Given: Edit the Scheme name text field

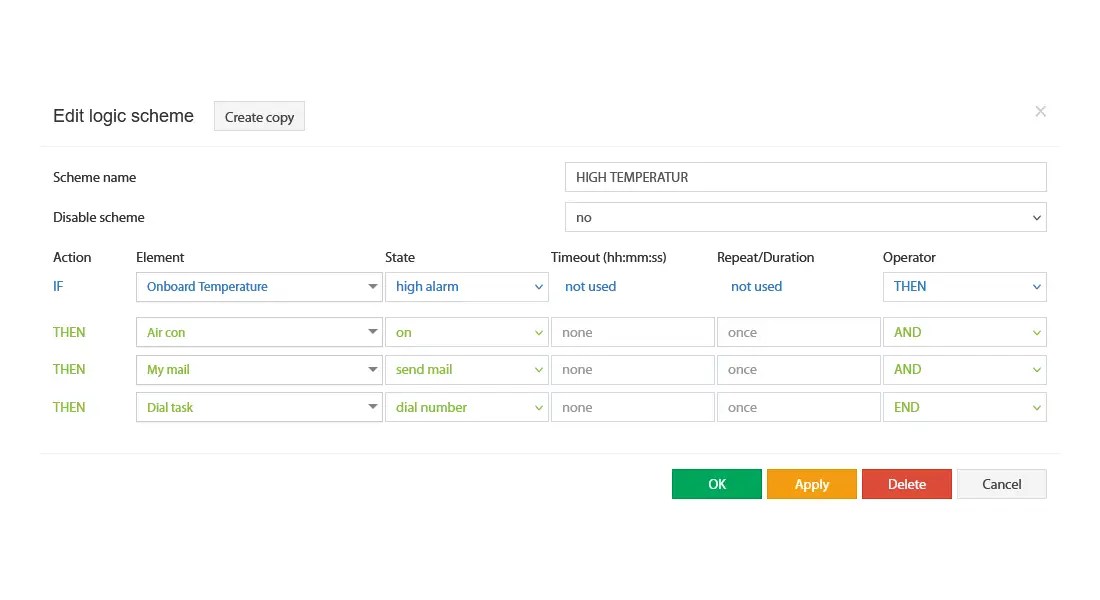Looking at the screenshot, I should click(805, 177).
